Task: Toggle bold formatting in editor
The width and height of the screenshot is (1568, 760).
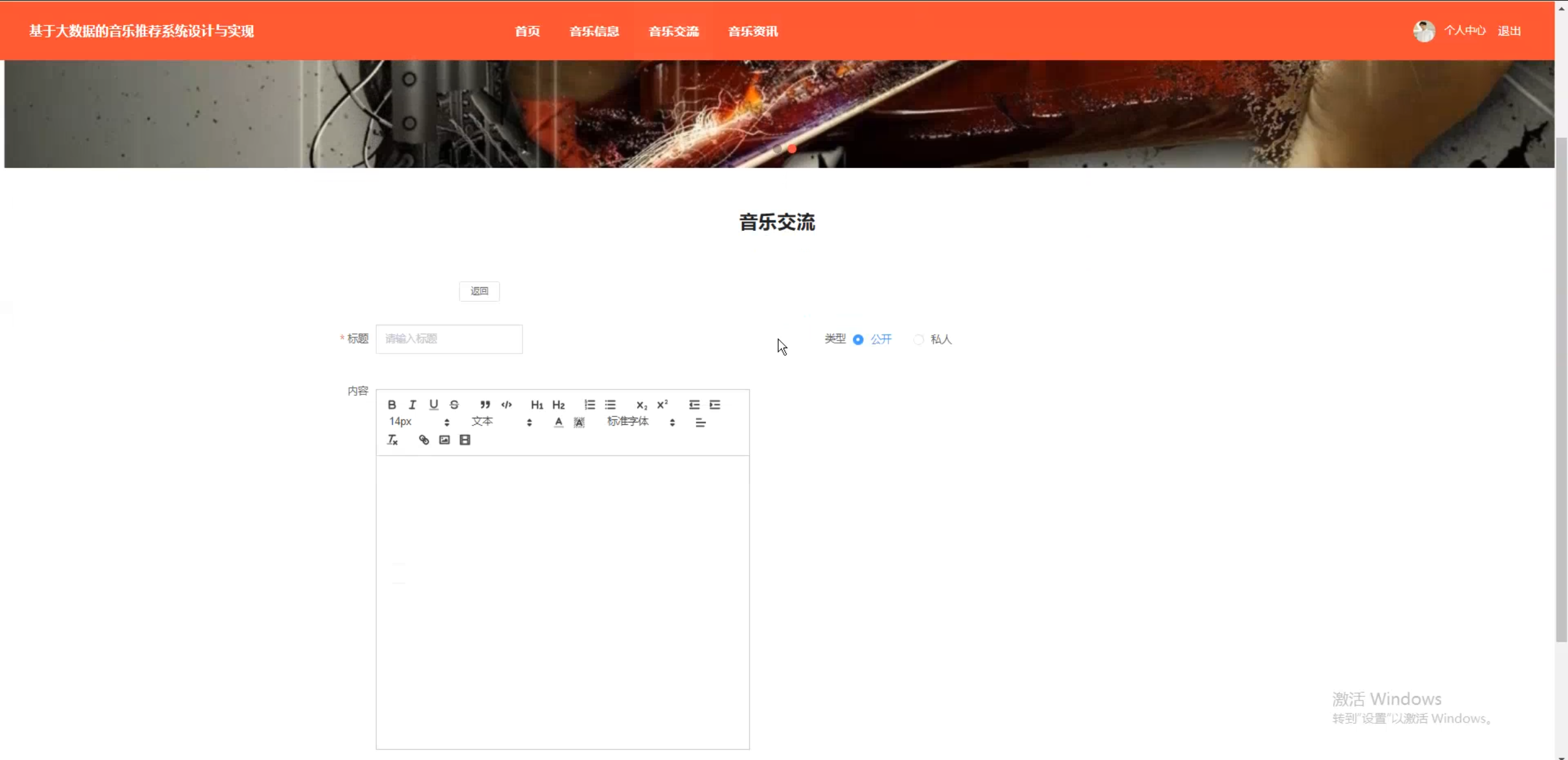Action: (392, 405)
